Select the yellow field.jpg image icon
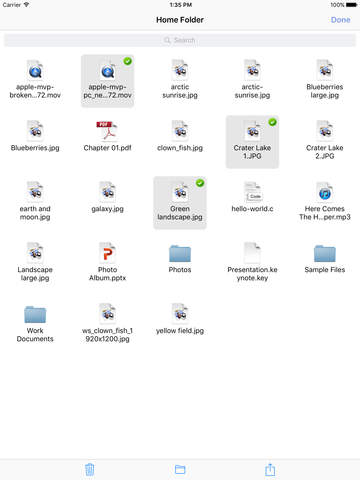The image size is (360, 480). tap(180, 314)
